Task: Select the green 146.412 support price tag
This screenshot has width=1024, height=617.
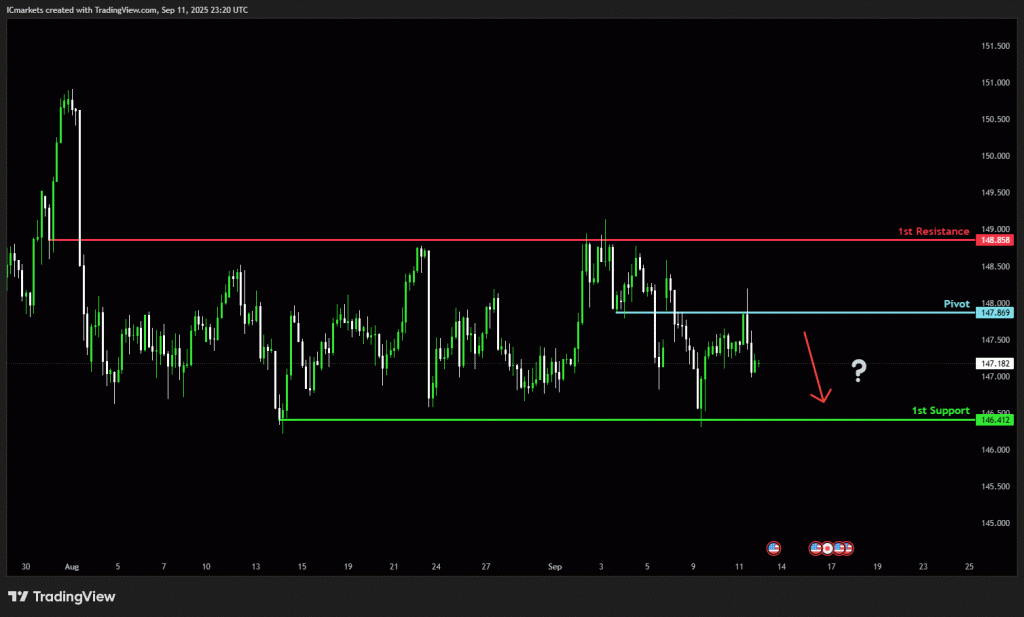Action: coord(995,420)
